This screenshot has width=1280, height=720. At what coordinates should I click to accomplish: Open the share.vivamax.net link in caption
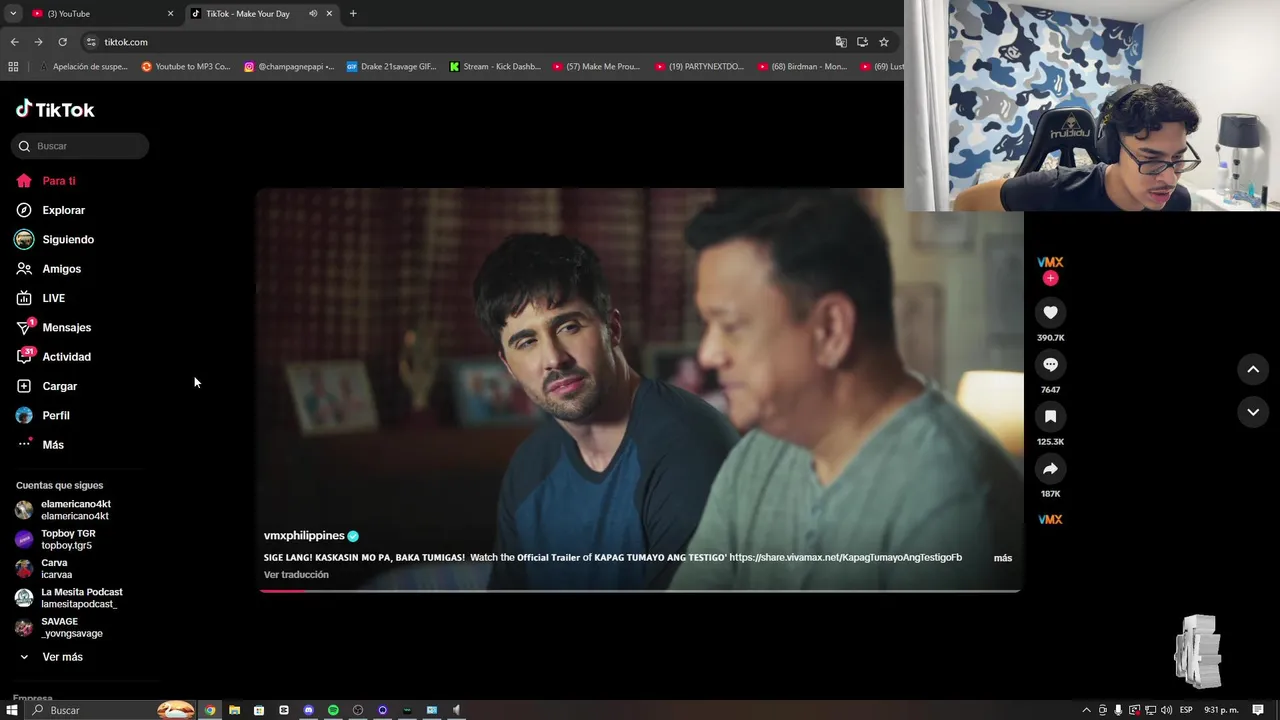click(845, 558)
